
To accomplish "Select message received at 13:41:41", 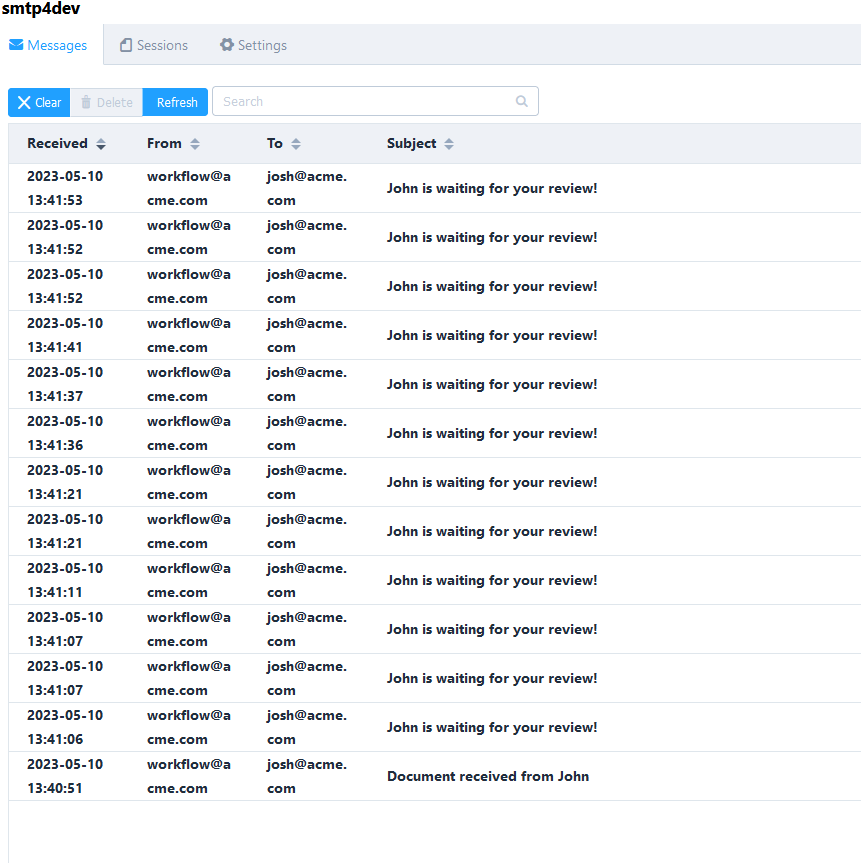I will pos(434,335).
